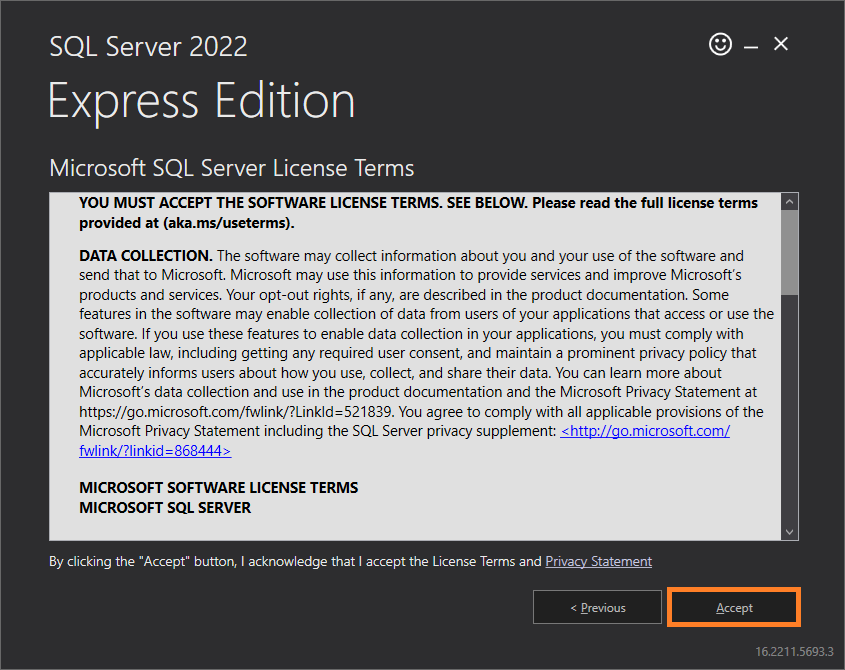Click the SQL Server 2022 header text
This screenshot has height=670, width=845.
pyautogui.click(x=148, y=46)
